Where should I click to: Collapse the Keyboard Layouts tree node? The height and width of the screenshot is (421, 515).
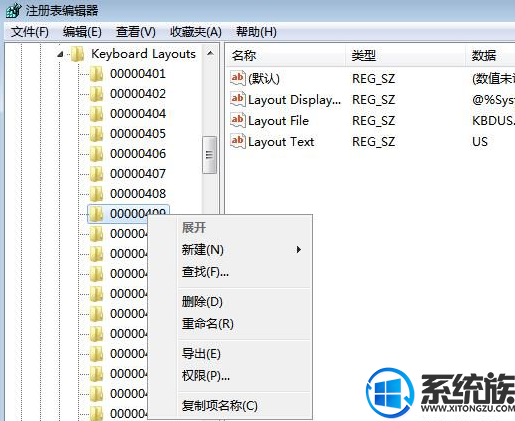[x=60, y=54]
